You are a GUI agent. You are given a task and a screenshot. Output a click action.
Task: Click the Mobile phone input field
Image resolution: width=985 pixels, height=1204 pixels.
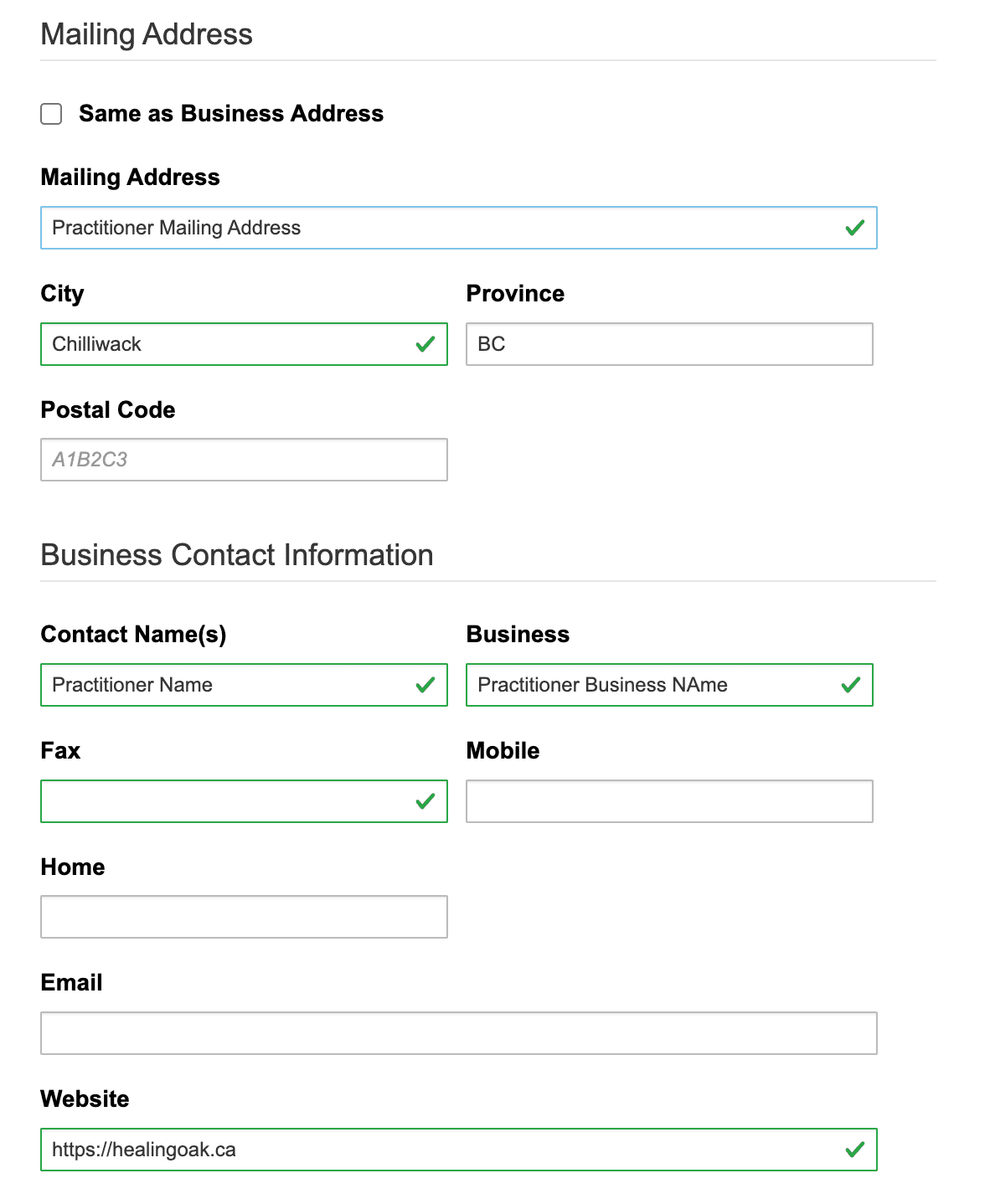(668, 801)
